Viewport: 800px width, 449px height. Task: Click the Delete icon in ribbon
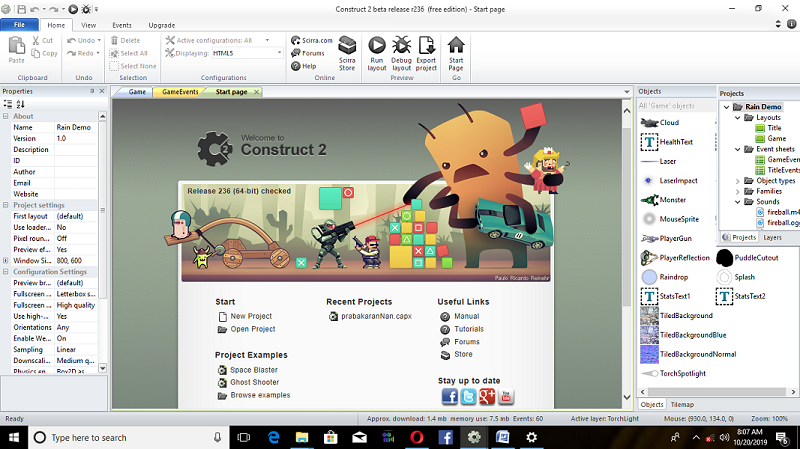tap(114, 40)
